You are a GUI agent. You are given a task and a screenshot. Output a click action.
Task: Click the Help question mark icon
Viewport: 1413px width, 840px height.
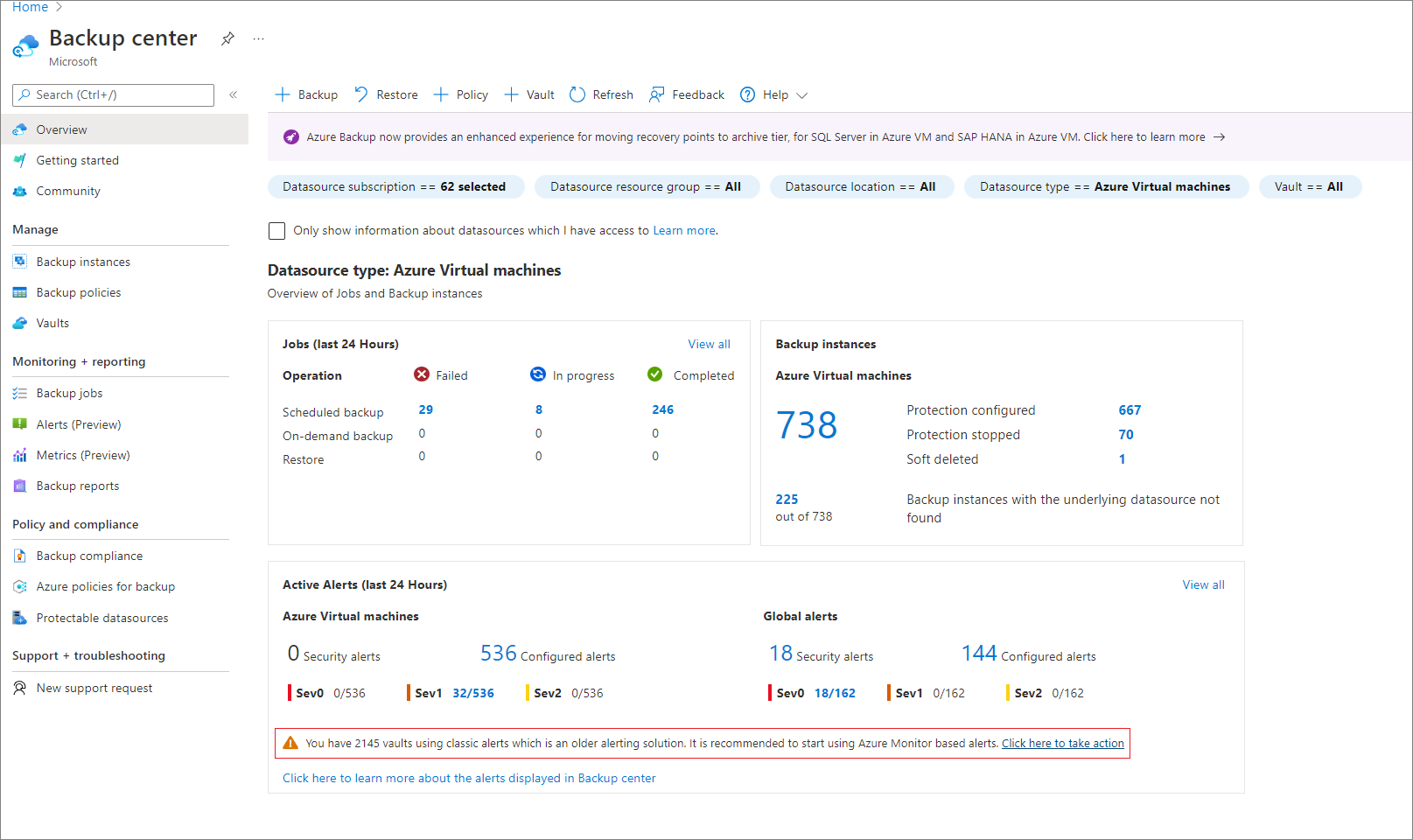pos(747,94)
